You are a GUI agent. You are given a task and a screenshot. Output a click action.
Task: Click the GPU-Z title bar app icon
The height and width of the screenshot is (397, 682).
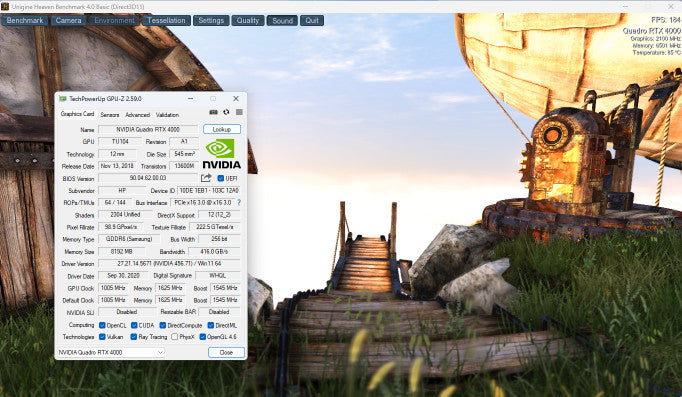[x=63, y=99]
